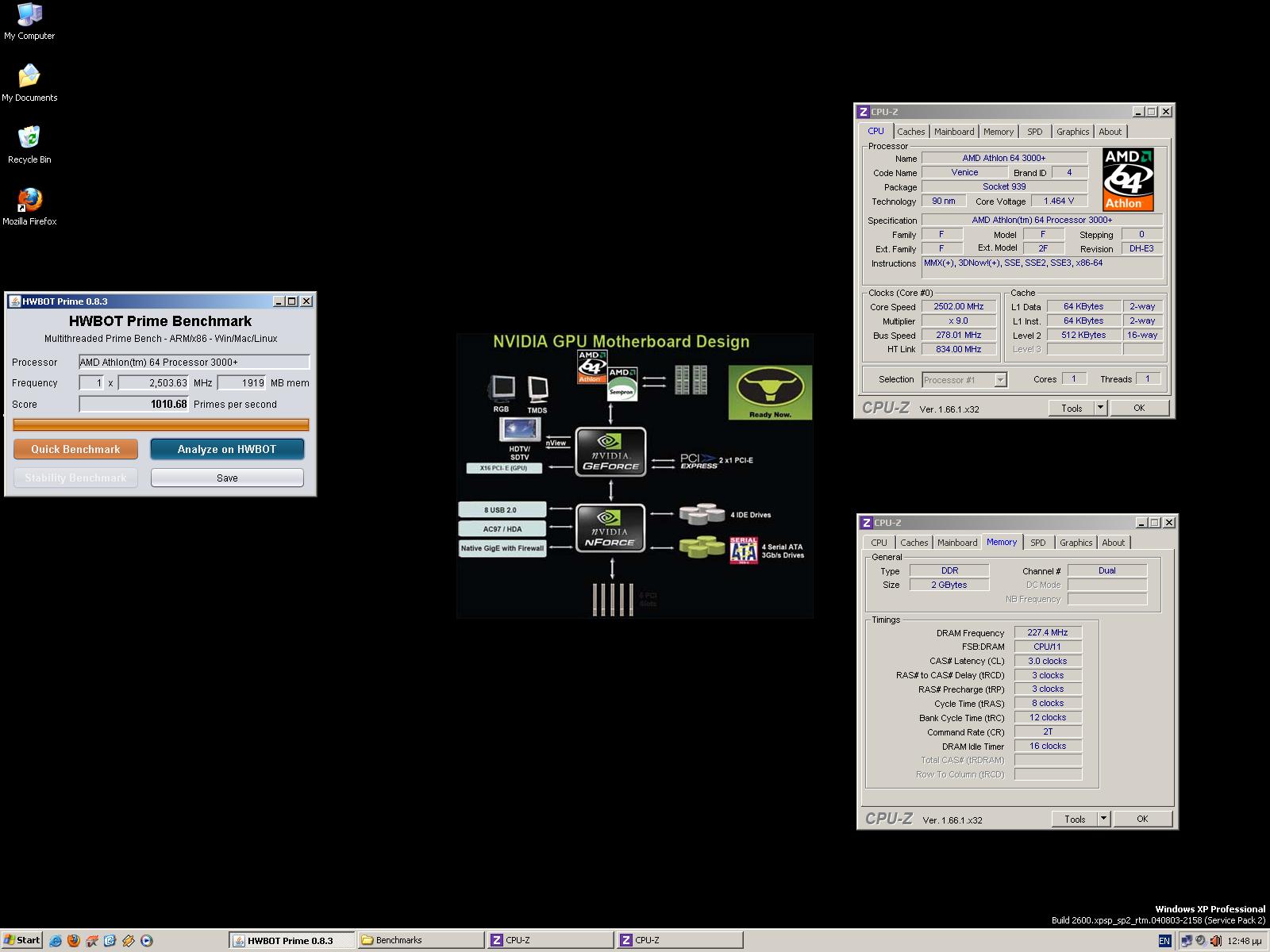1270x952 pixels.
Task: Click Save in HWBOT Prime
Action: pyautogui.click(x=227, y=478)
